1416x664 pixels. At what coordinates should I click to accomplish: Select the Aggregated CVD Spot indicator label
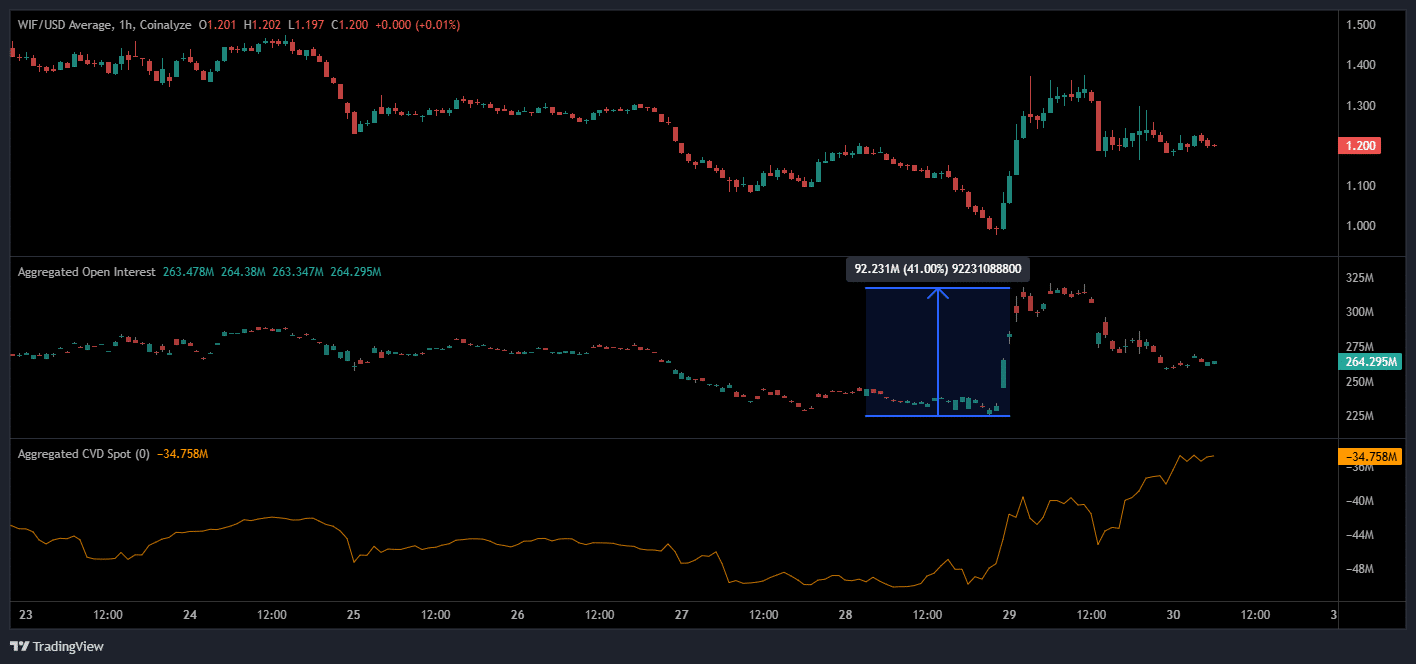83,454
